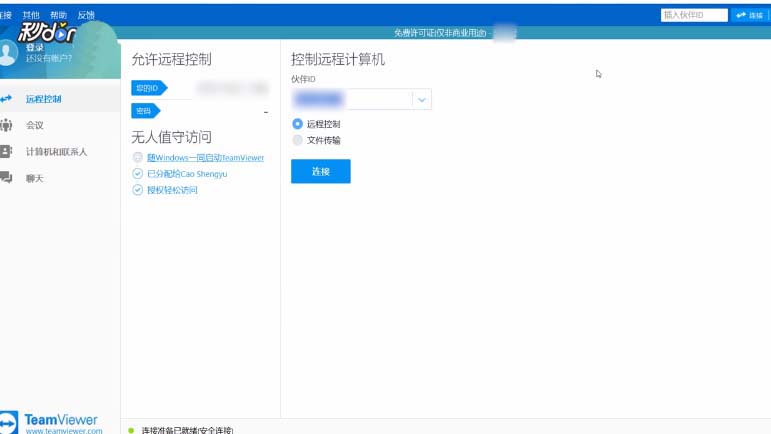Toggle 随Windows一同启动TeamViewer checkbox circle

[137, 157]
